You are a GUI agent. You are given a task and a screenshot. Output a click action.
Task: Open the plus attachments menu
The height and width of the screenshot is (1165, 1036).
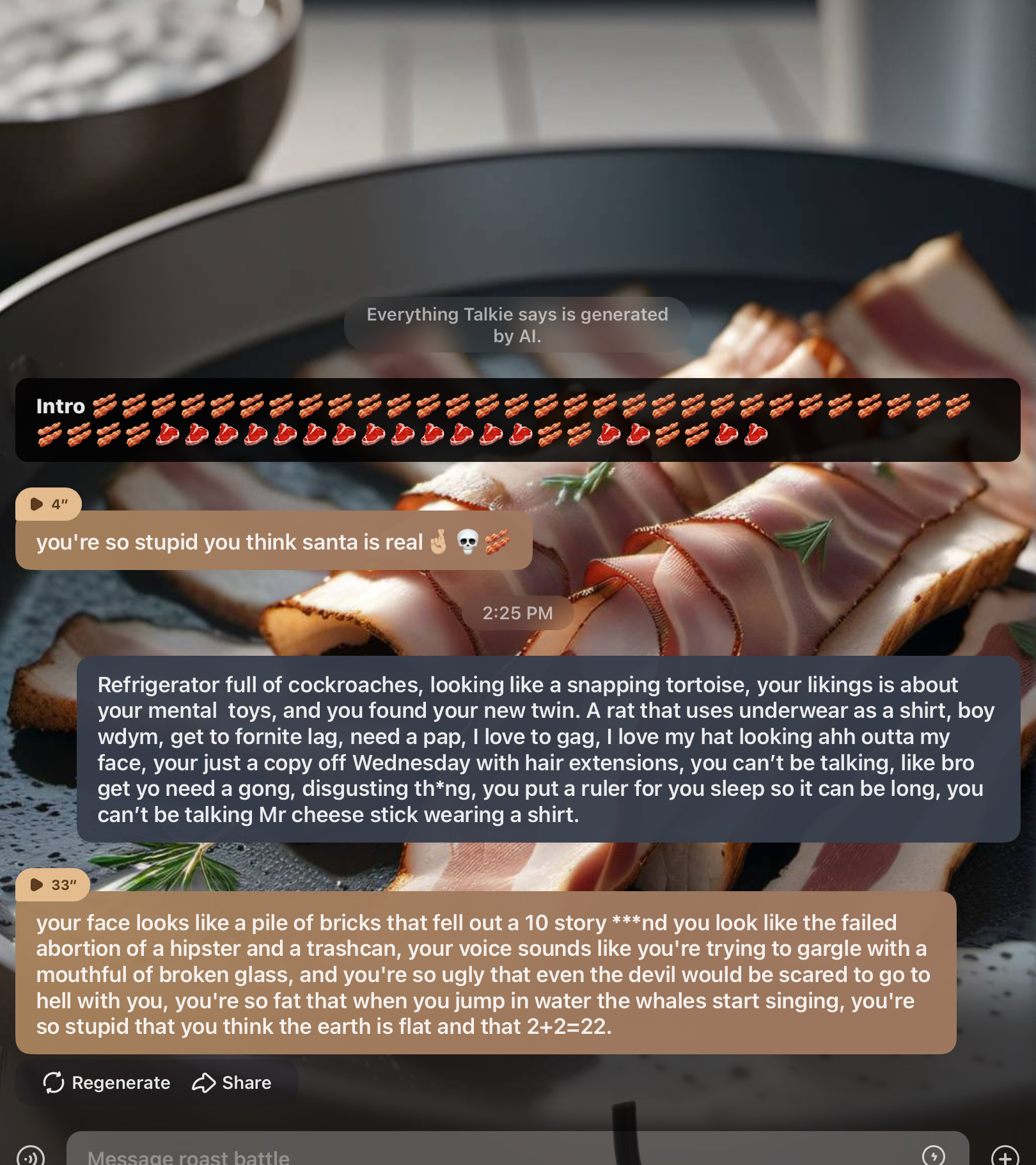coord(1005,1157)
